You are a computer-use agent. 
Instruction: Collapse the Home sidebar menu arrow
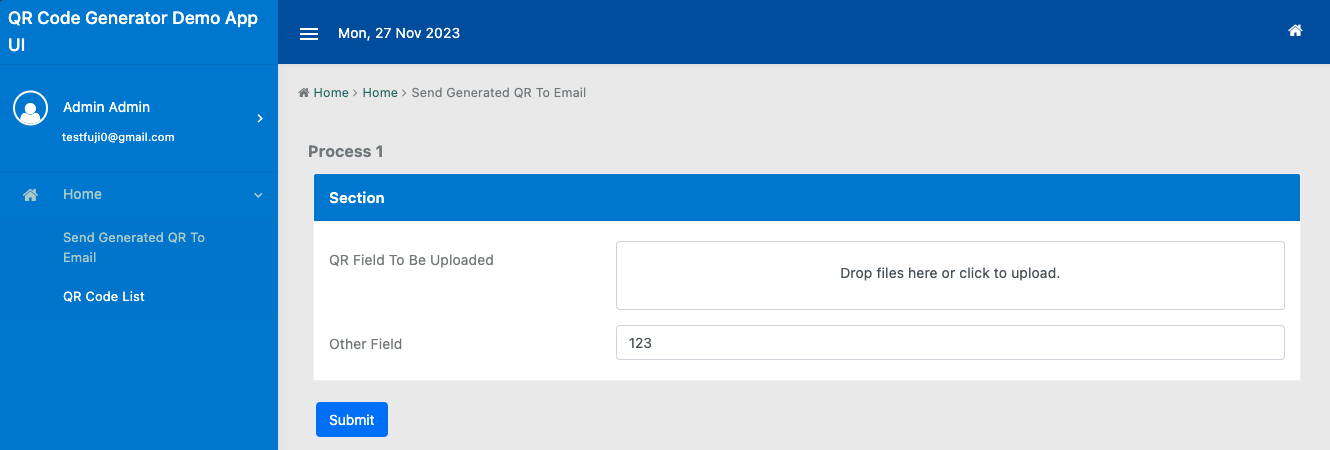258,195
